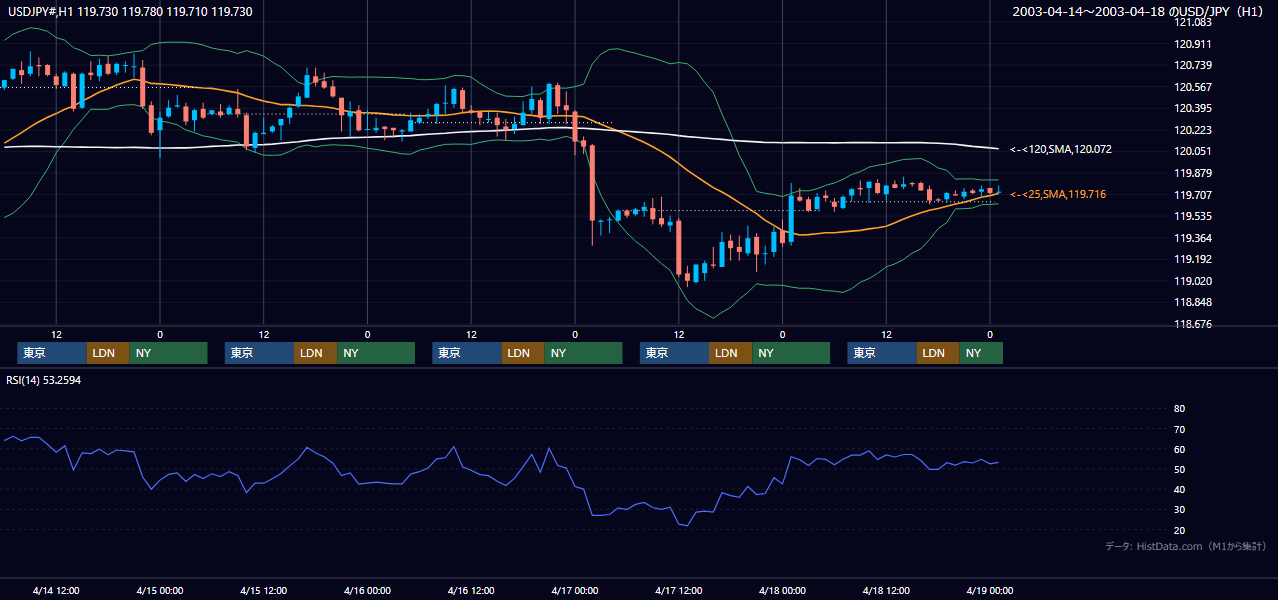
Task: Click the 119.192 price axis label
Action: [1194, 259]
